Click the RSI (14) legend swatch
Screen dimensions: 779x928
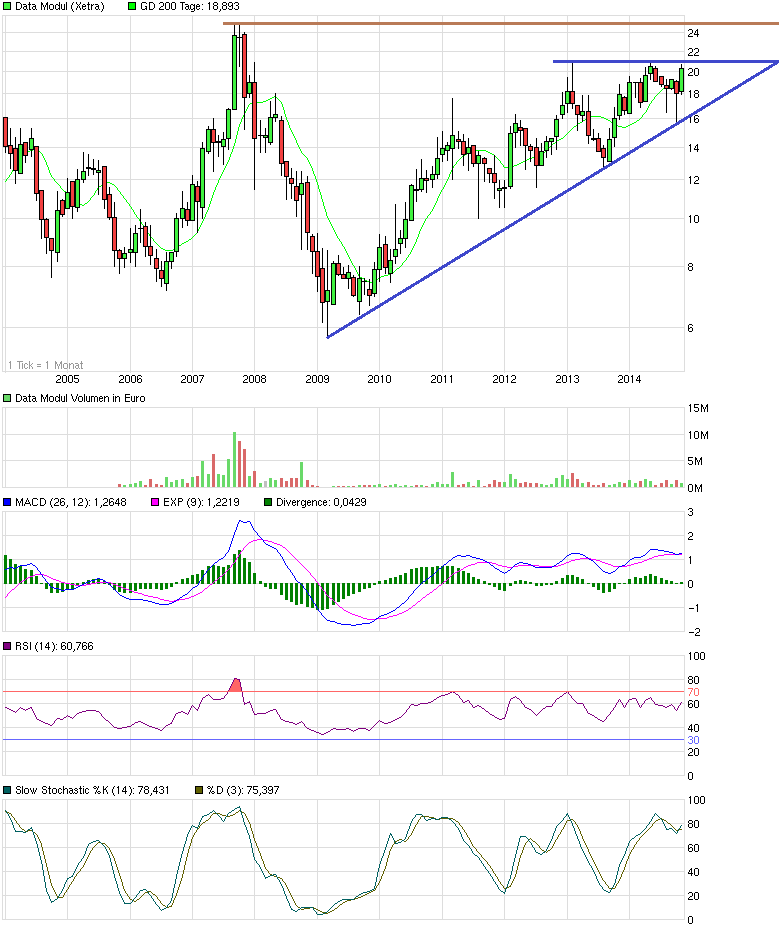point(8,648)
